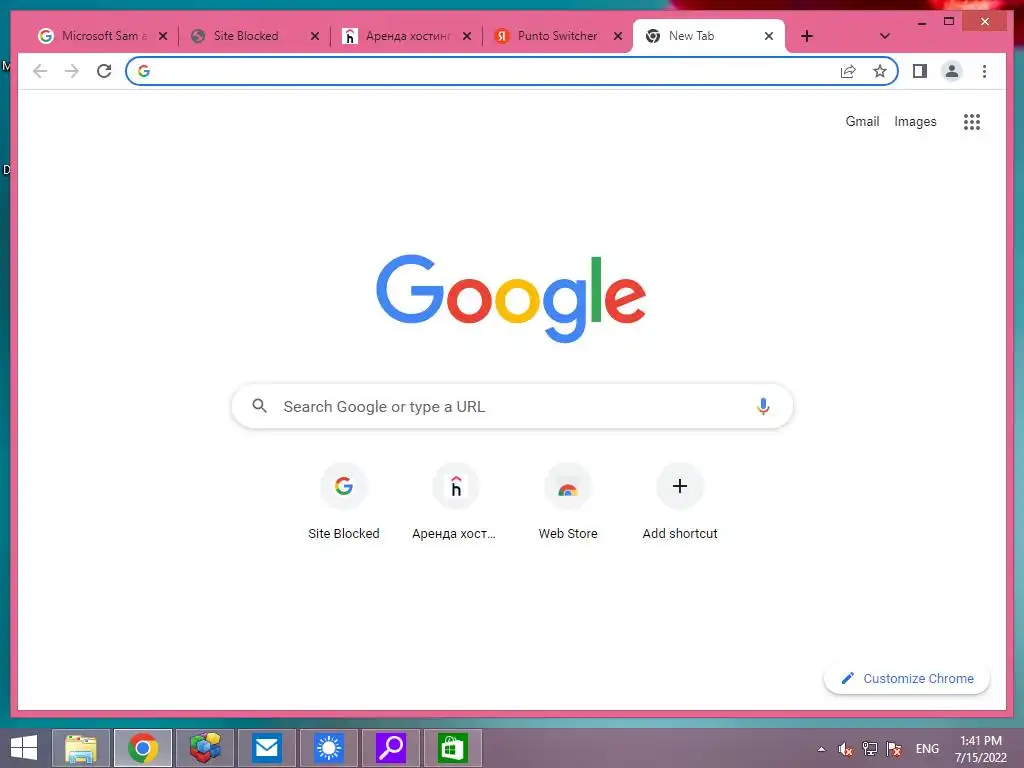Switch to the Site Blocked tab

[x=245, y=36]
